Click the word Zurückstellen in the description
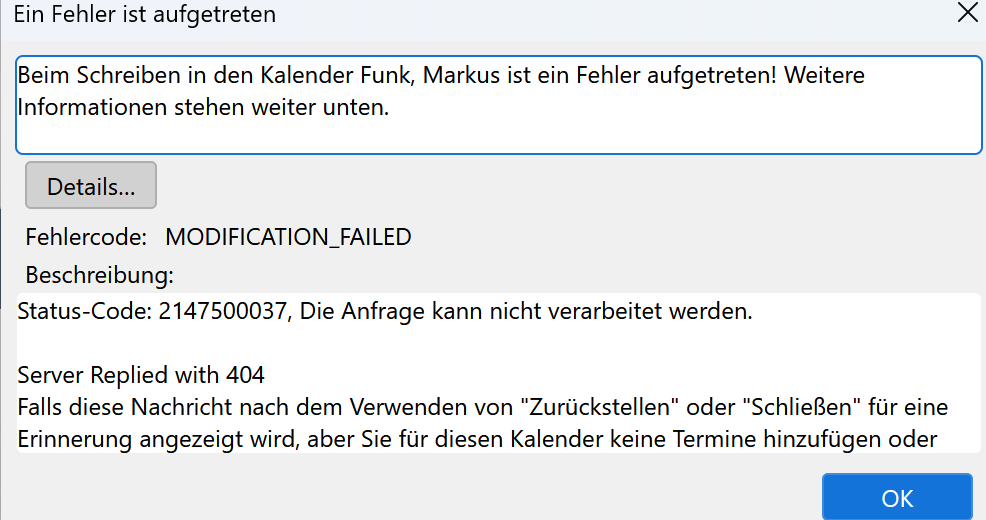This screenshot has width=986, height=520. click(600, 407)
